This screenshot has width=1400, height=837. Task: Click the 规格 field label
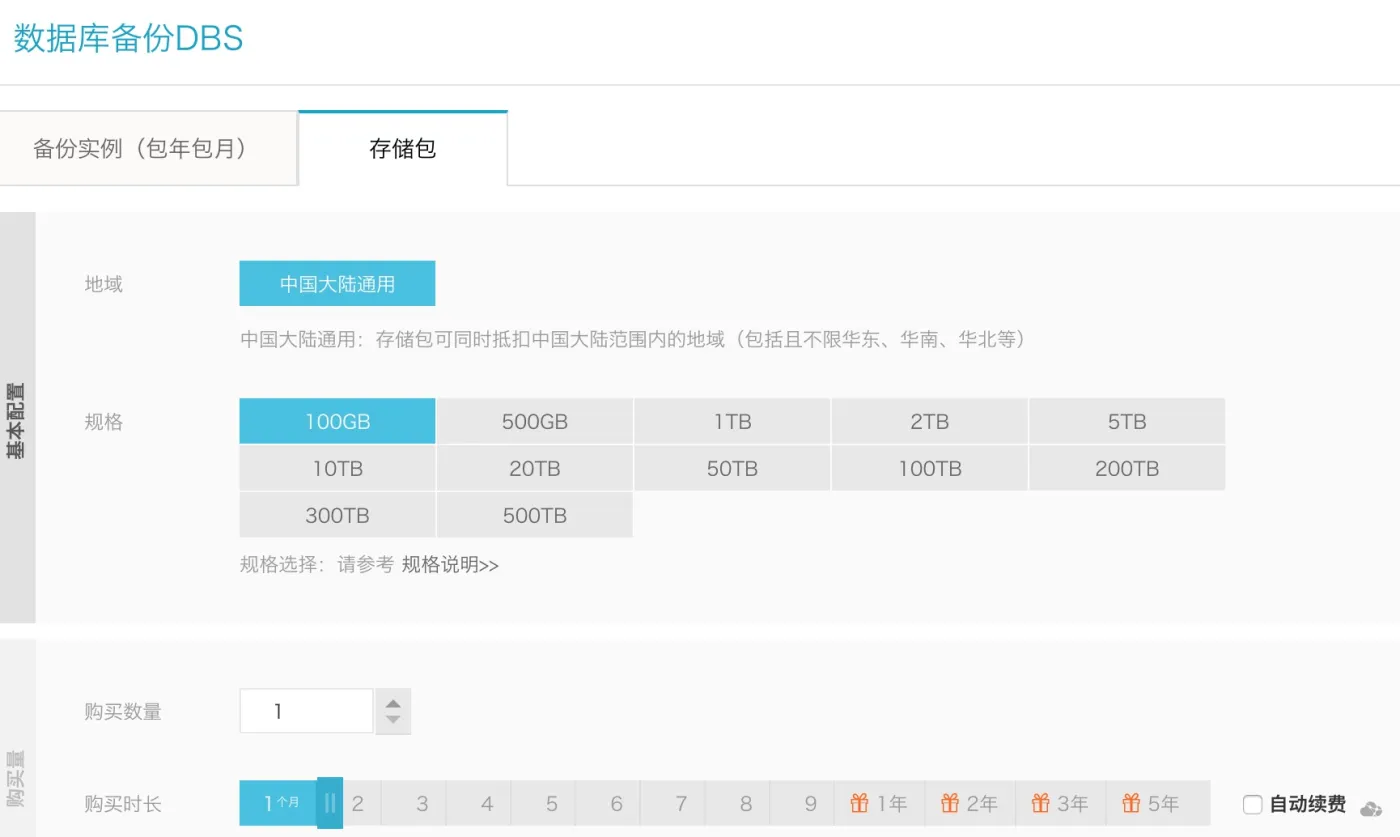pos(103,421)
